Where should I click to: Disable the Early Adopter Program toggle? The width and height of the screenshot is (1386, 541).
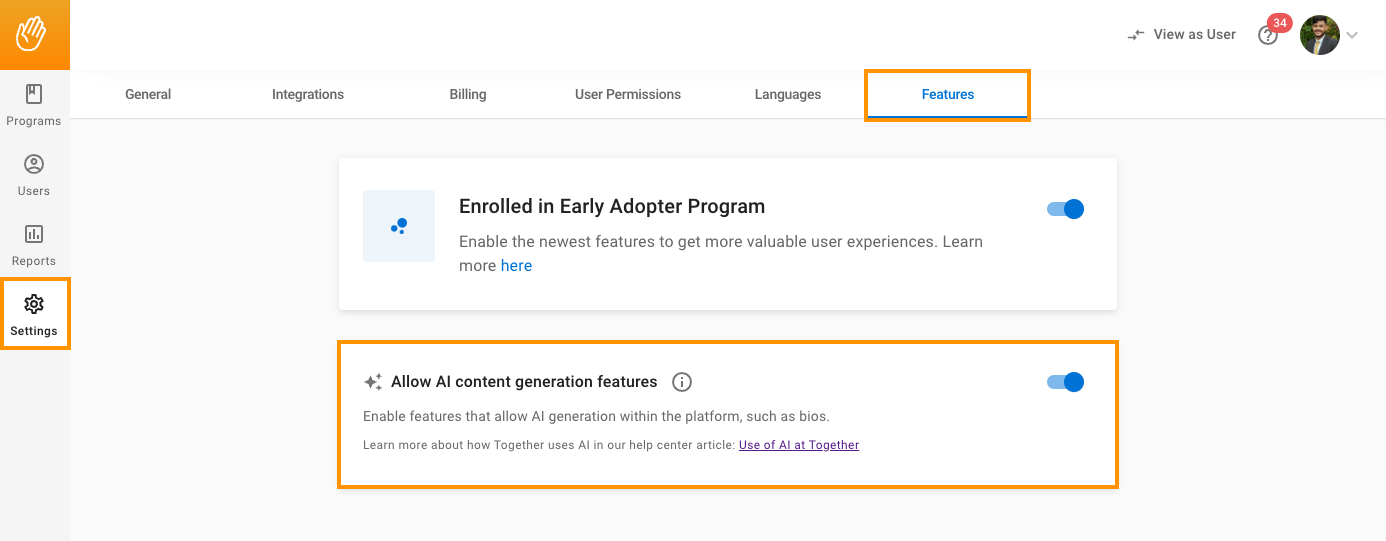click(x=1066, y=209)
